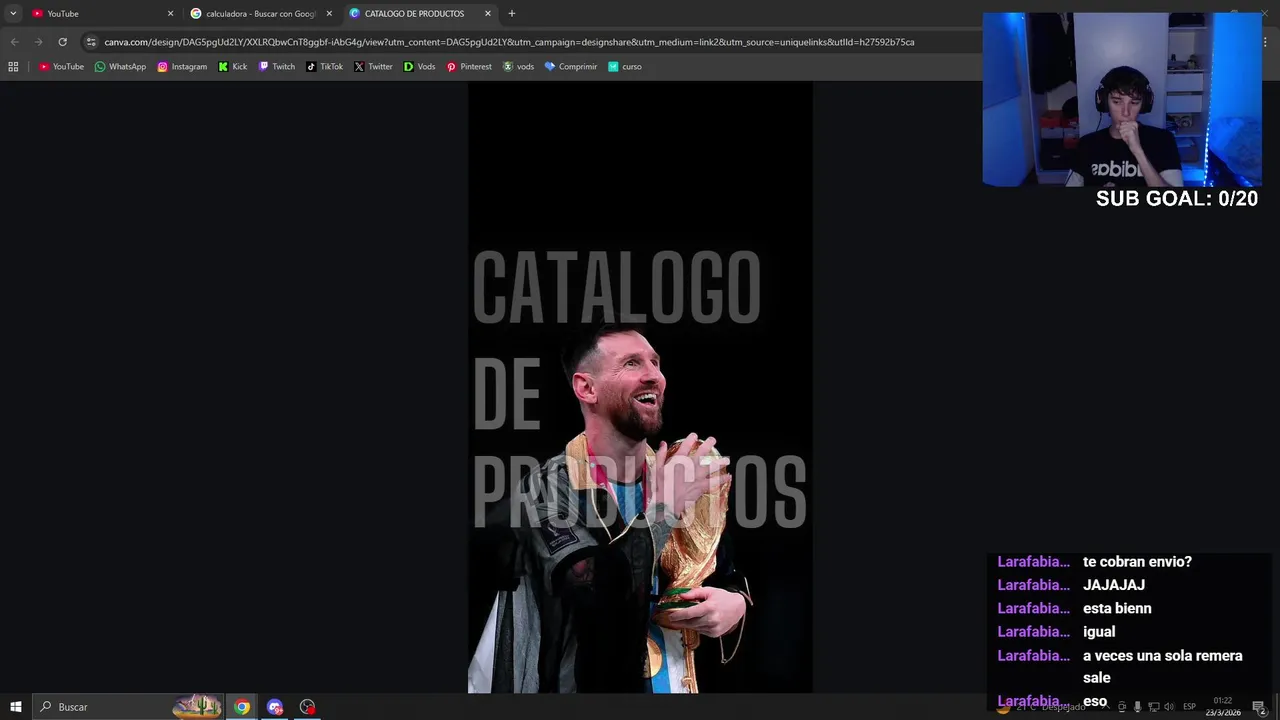Screen dimensions: 1280x720
Task: Open the curso bookmark
Action: pyautogui.click(x=625, y=66)
